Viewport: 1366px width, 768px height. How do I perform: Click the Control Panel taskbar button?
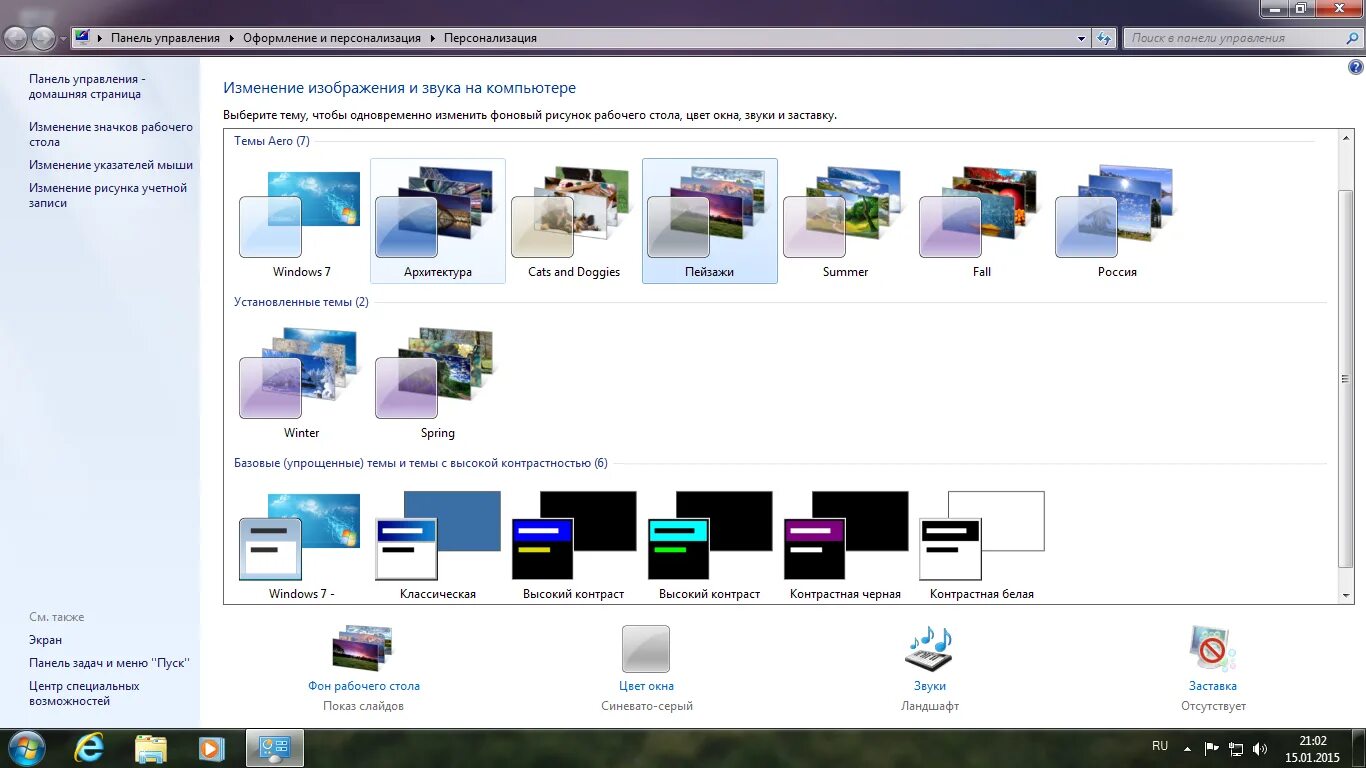[x=274, y=748]
